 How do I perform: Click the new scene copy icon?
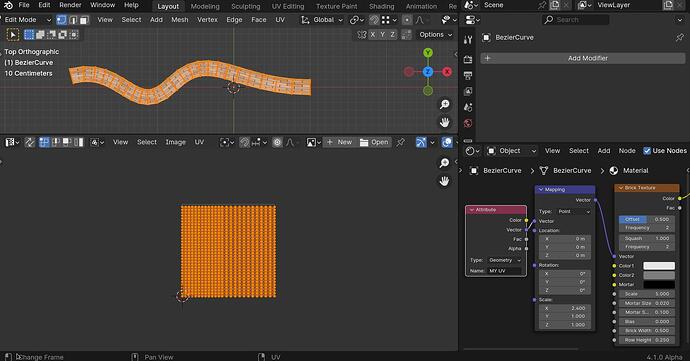click(555, 5)
